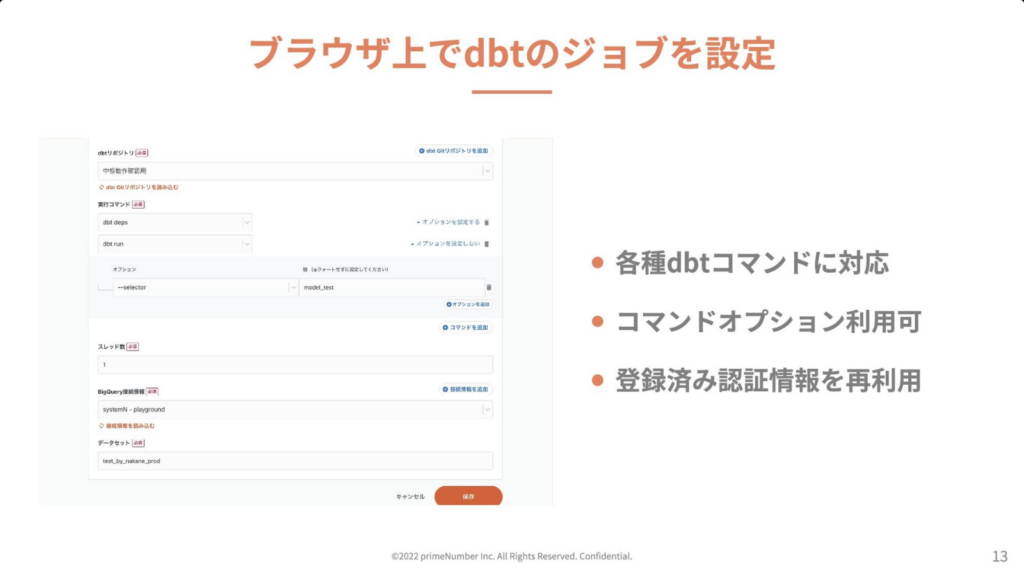
Task: Click the 接続情報を追加 button
Action: pos(465,389)
